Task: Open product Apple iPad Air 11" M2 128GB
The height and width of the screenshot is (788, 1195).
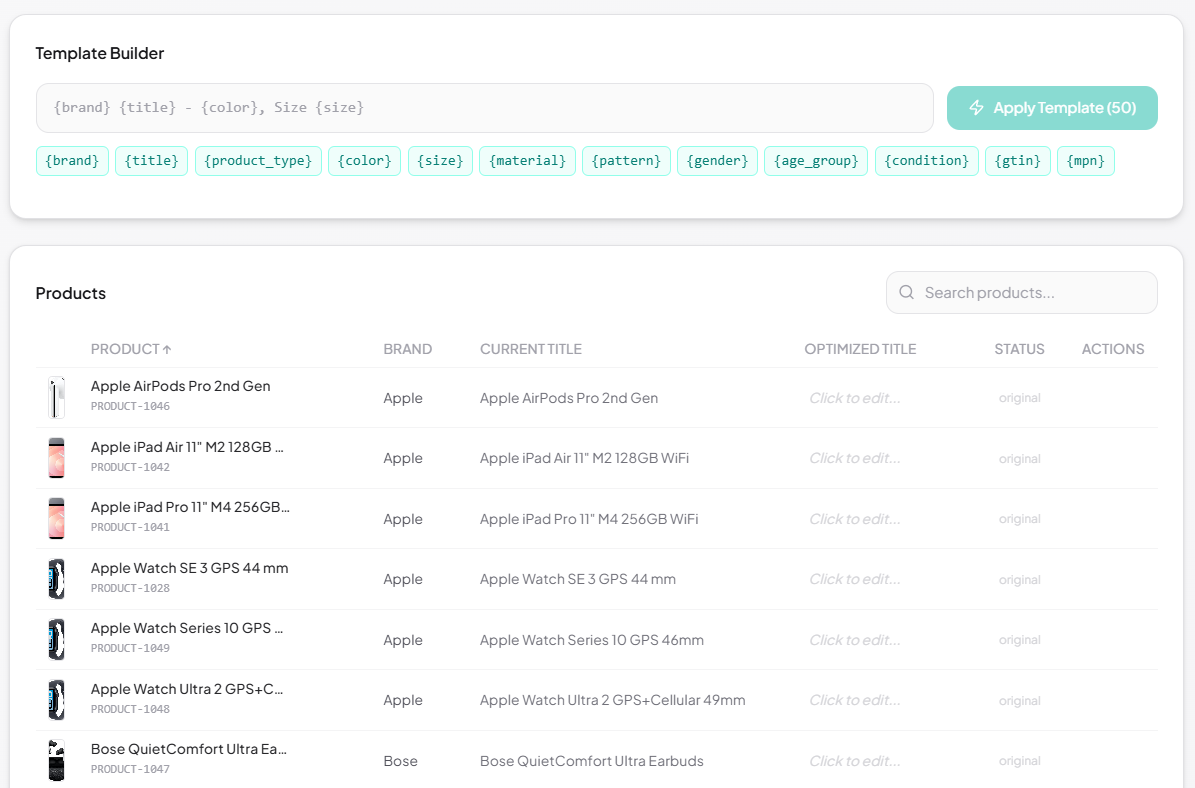Action: tap(187, 447)
